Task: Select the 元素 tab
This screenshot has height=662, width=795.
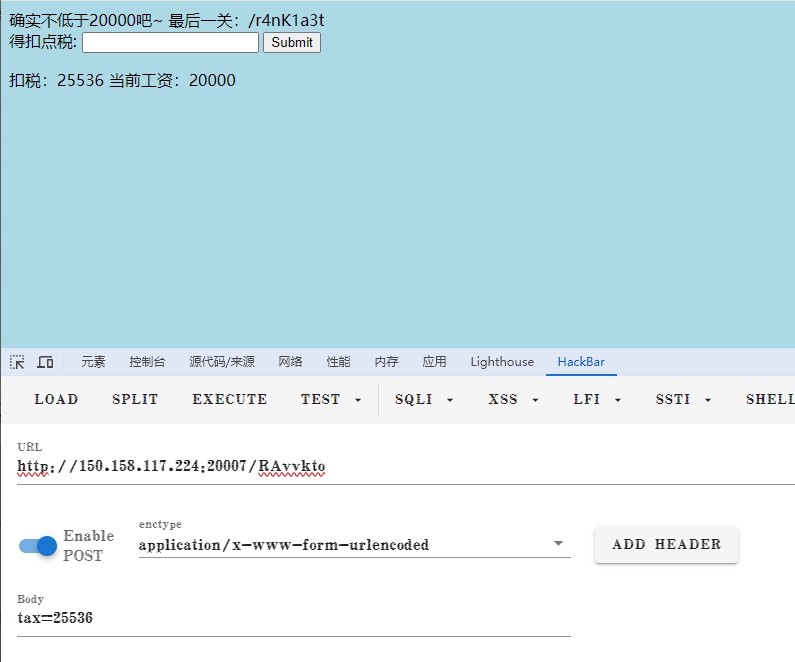Action: click(x=93, y=362)
